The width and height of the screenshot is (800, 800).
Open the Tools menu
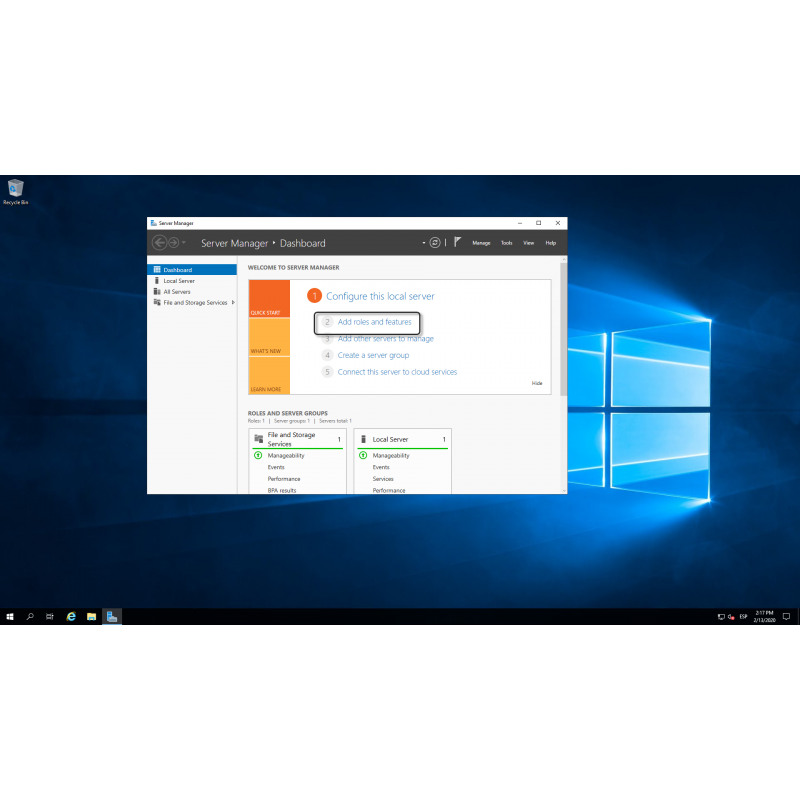tap(506, 243)
